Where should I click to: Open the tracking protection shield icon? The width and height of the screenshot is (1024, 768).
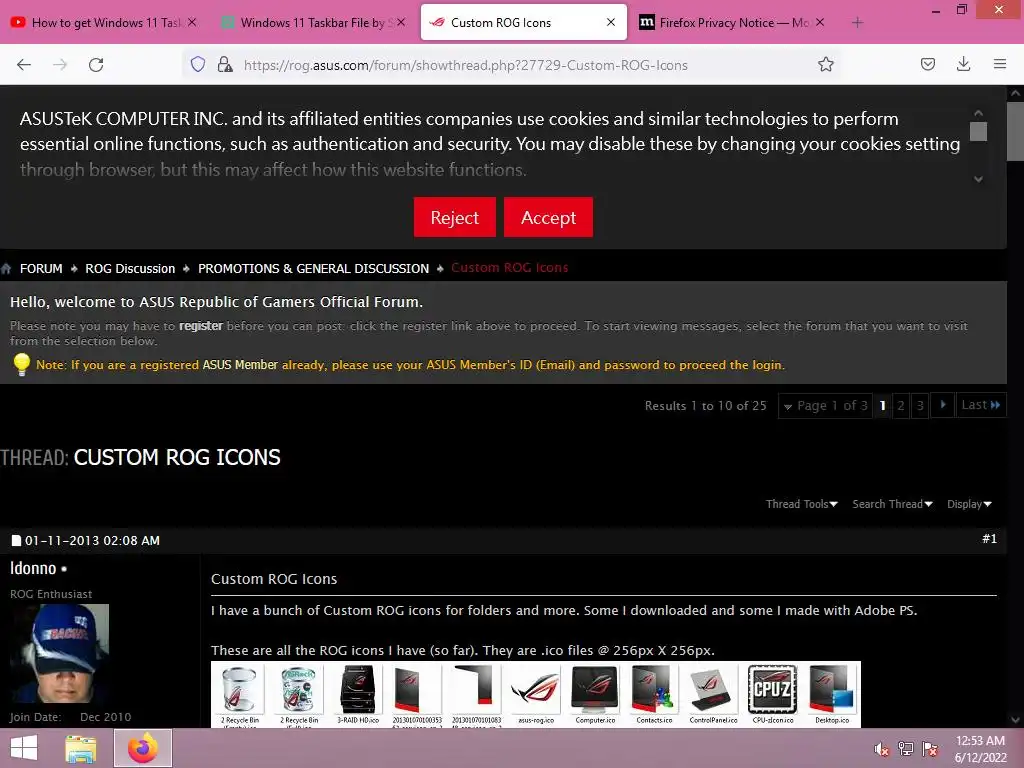point(198,64)
